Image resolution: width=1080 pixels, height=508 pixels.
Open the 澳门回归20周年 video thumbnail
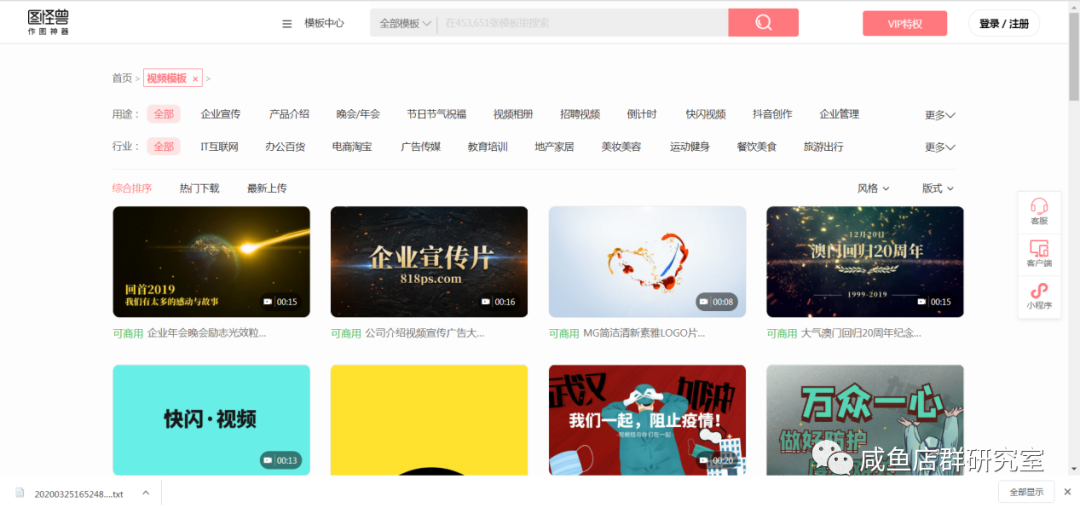[865, 262]
